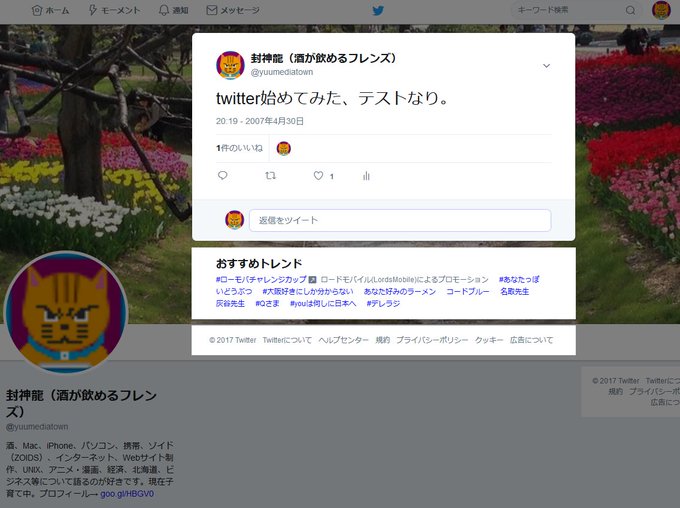Open tweet analytics bar chart icon
The image size is (680, 508).
[366, 176]
